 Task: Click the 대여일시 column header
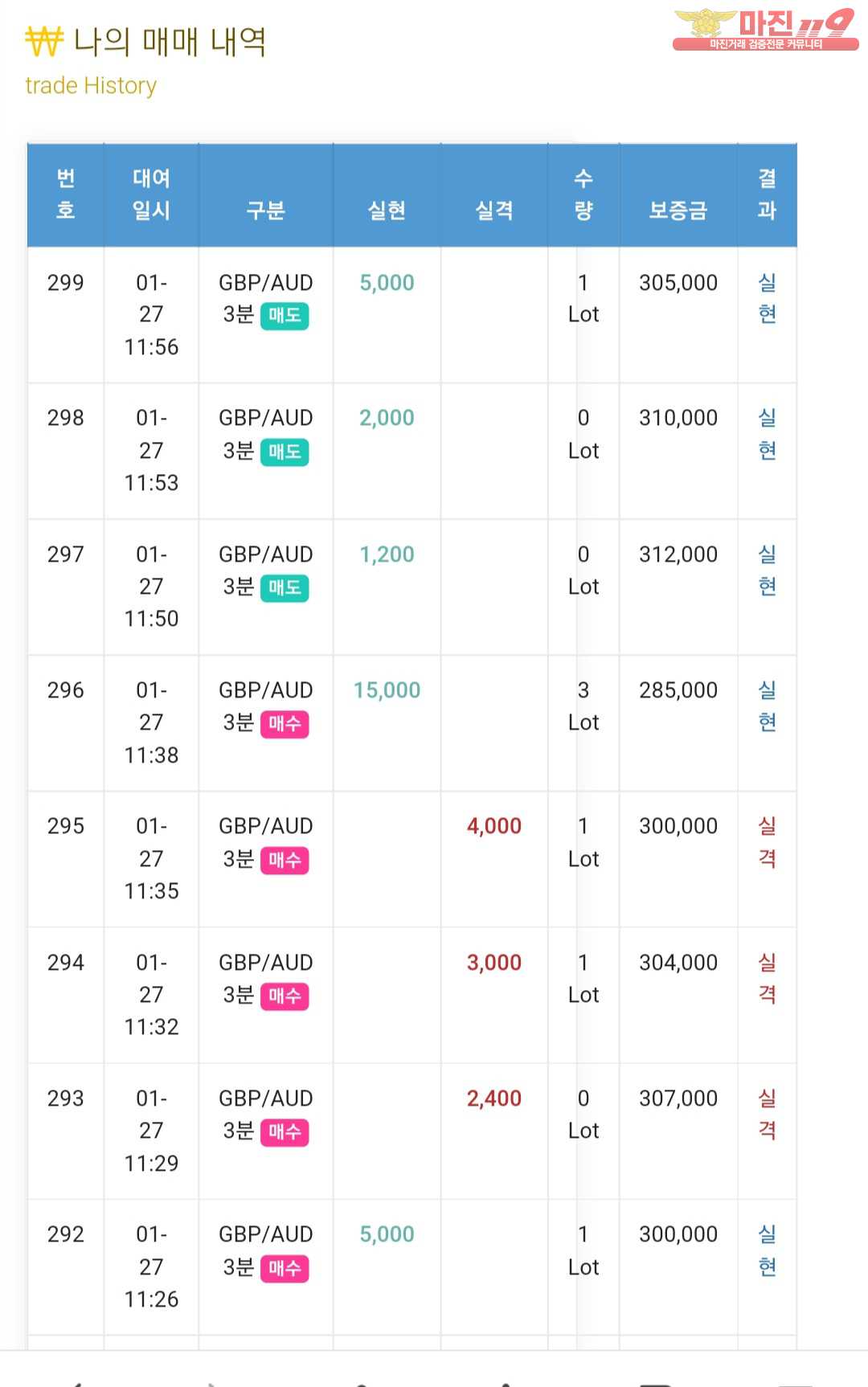[x=151, y=194]
